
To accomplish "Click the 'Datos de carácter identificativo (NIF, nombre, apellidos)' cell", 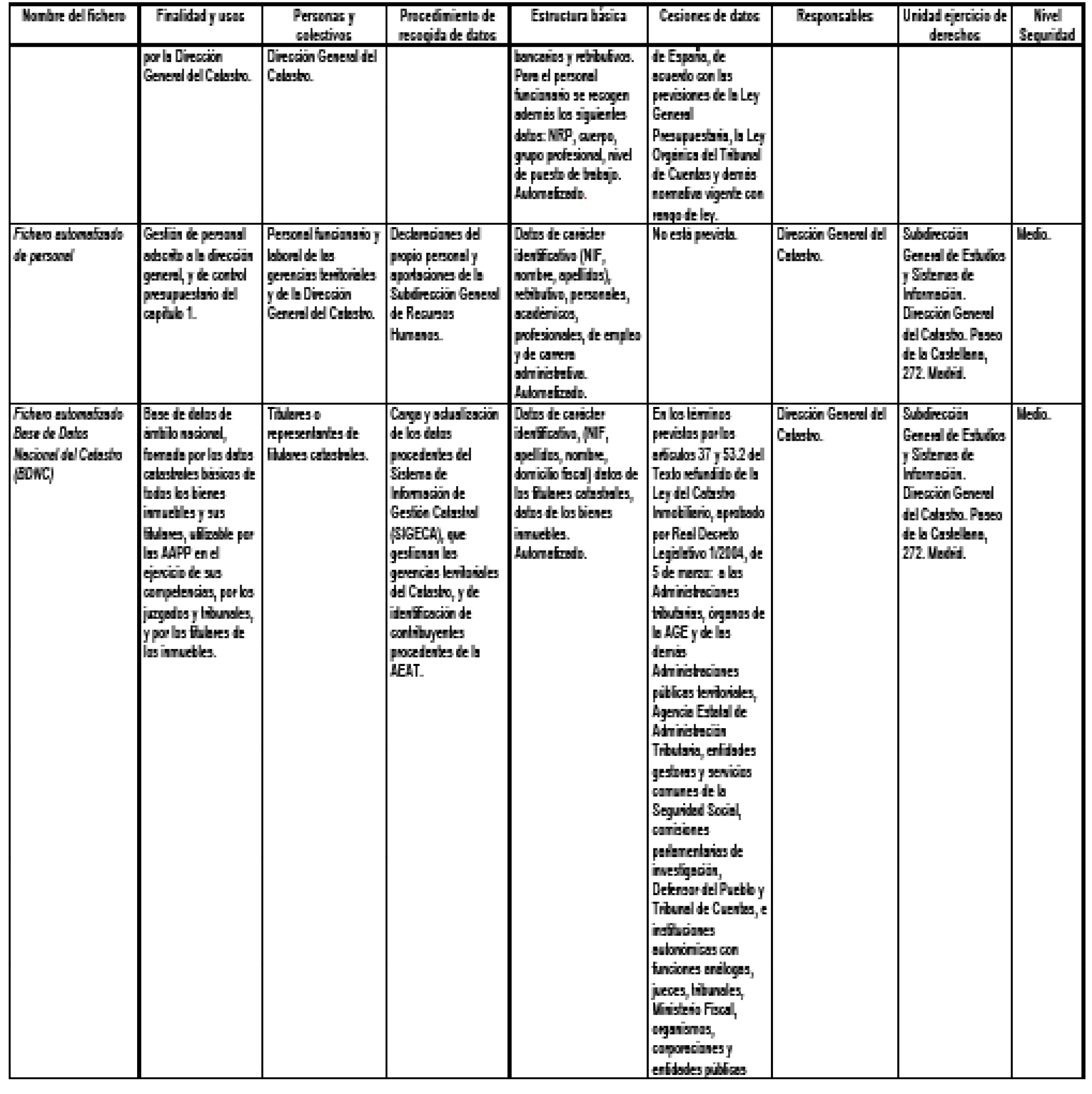I will [578, 313].
